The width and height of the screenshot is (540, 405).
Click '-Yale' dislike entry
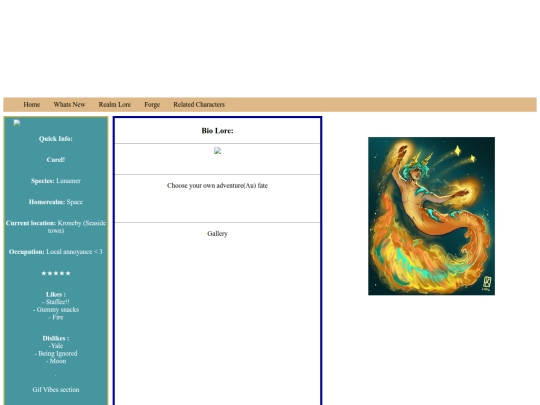coord(56,346)
